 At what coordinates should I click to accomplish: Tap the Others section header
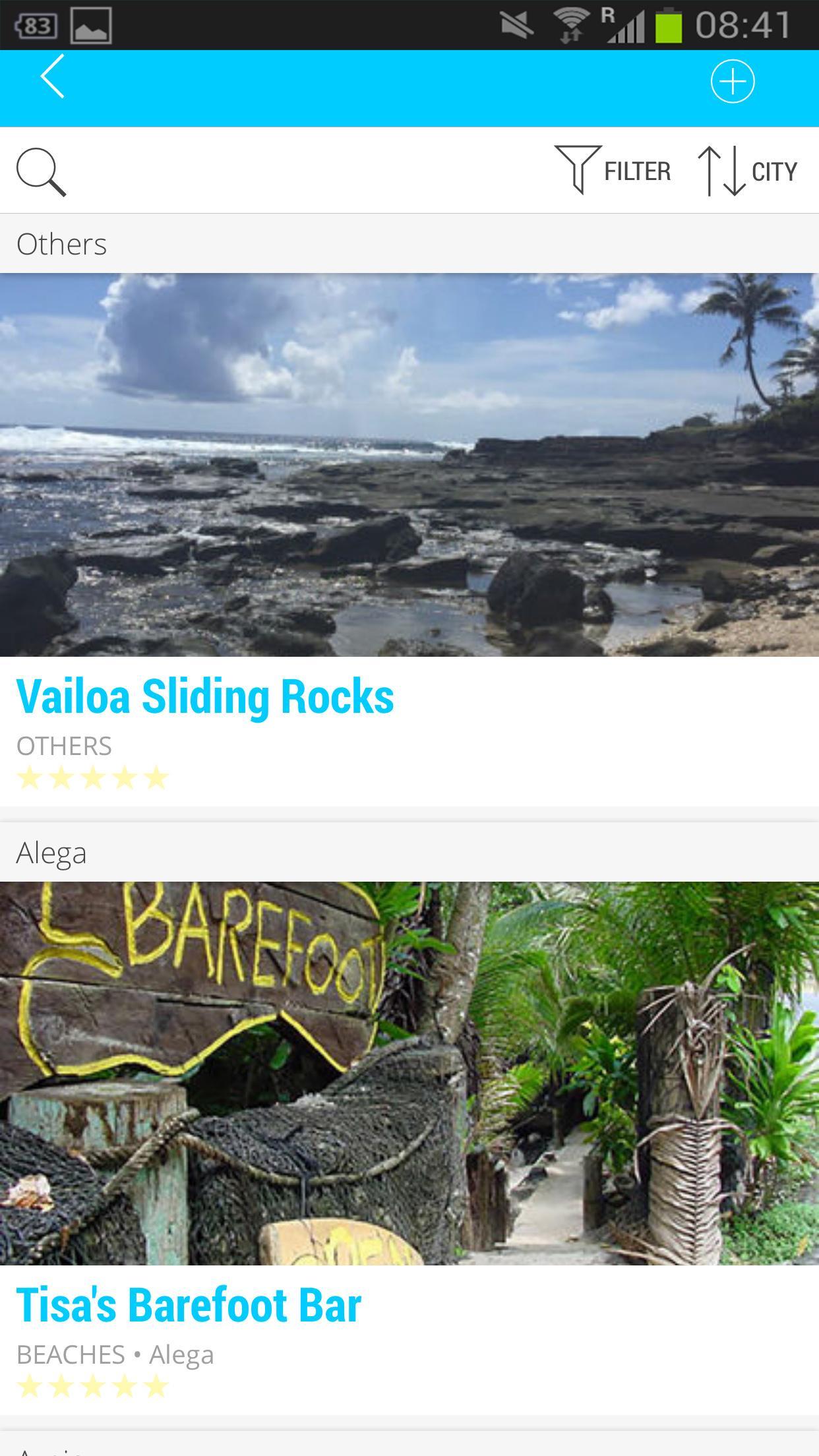pyautogui.click(x=409, y=243)
